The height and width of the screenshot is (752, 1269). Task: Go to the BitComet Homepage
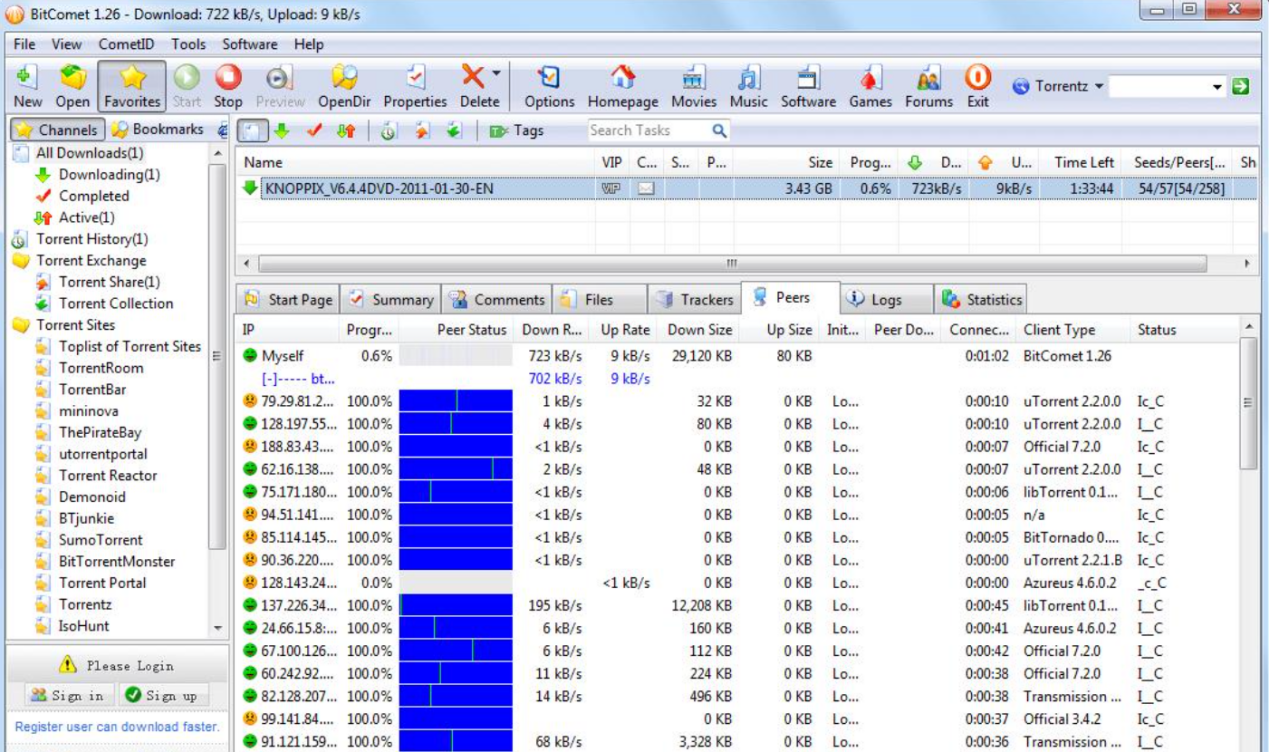pos(623,86)
